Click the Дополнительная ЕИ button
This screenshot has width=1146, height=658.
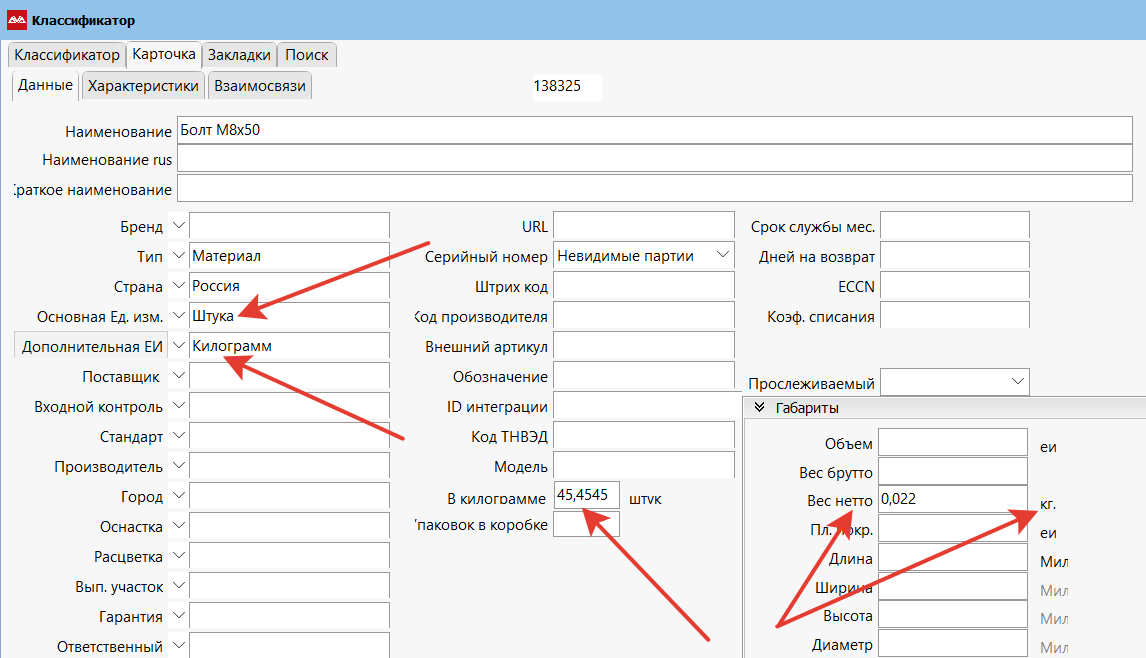[92, 346]
